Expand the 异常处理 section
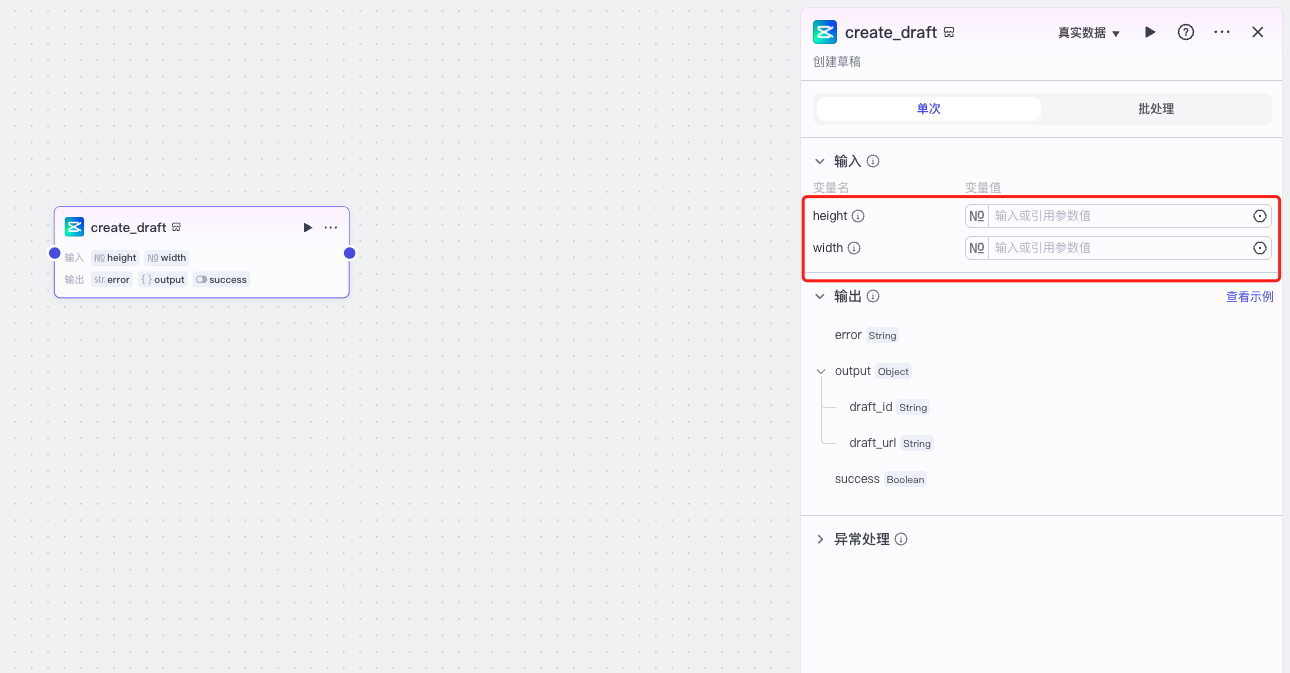1290x673 pixels. [820, 539]
